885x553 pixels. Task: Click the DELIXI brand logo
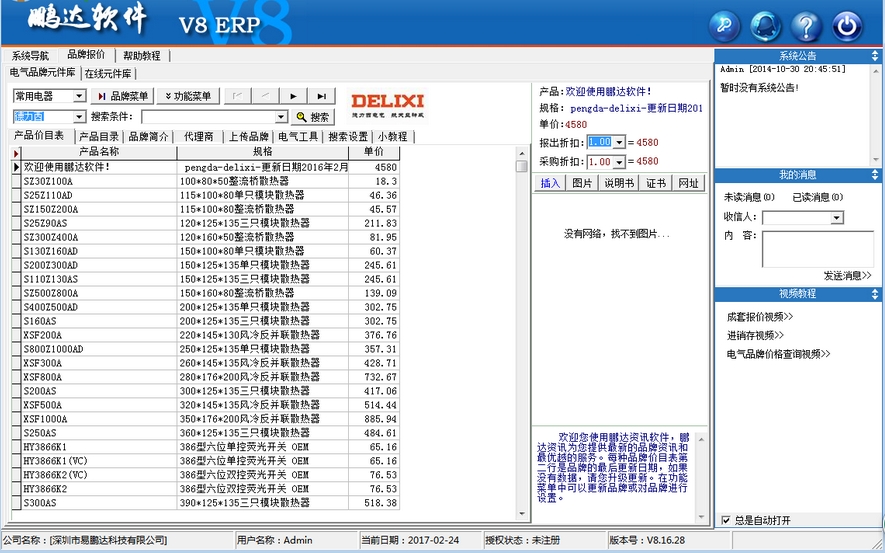coord(387,106)
